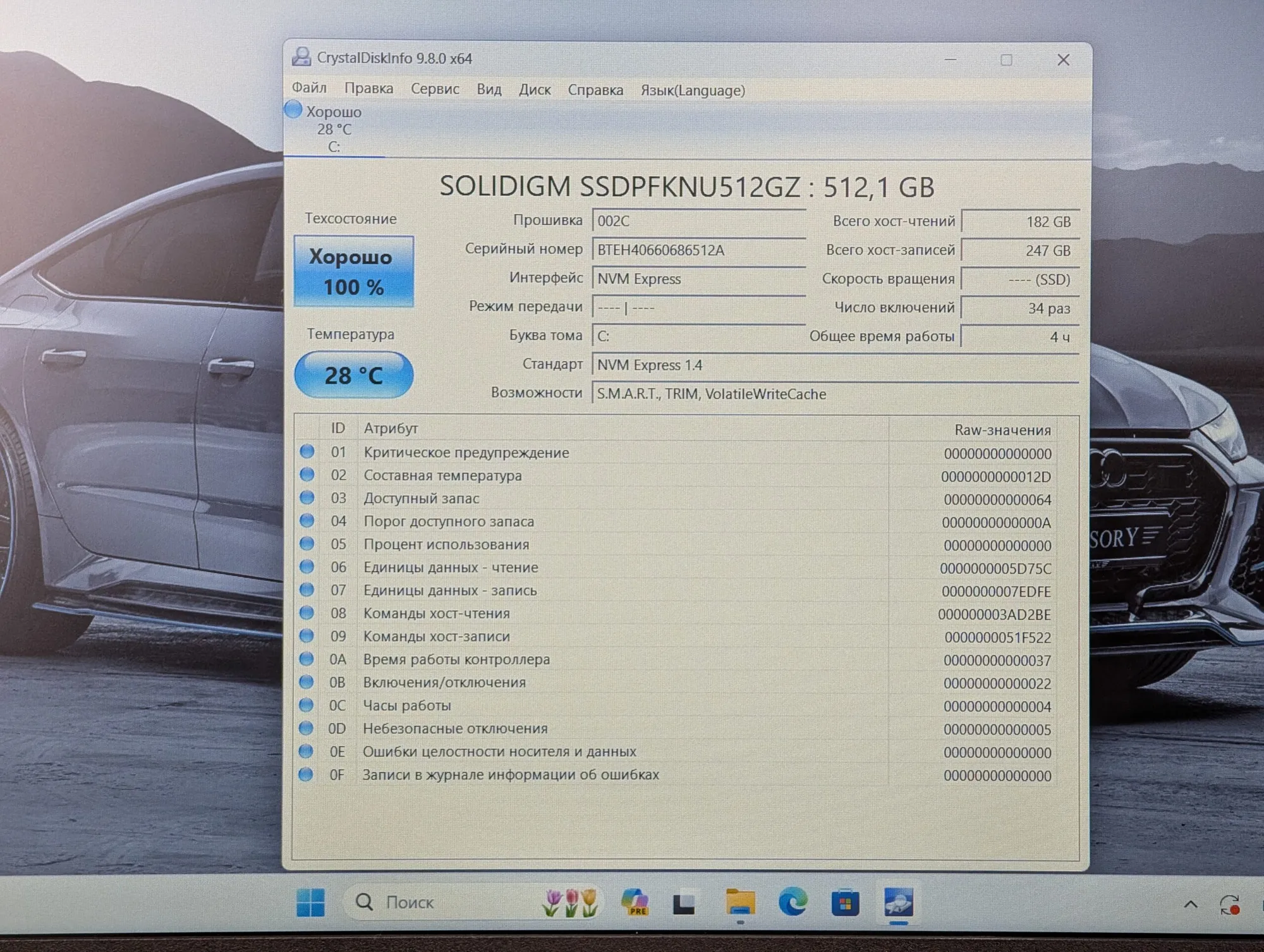The width and height of the screenshot is (1264, 952).
Task: Click the NVM Express interface field
Action: click(x=699, y=279)
